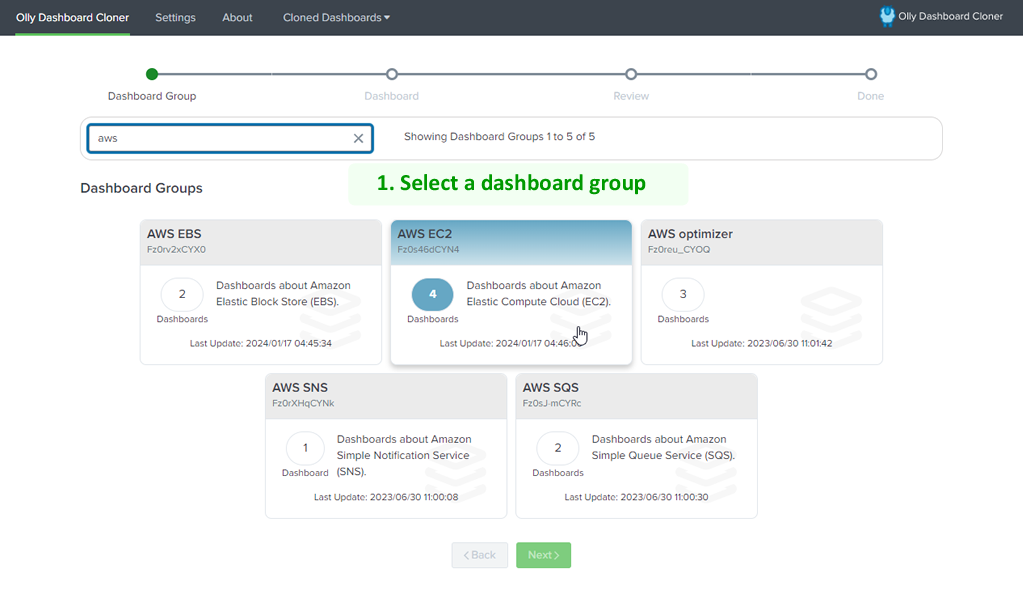Click the Dashboard Group step marker
Image resolution: width=1024 pixels, height=609 pixels.
pyautogui.click(x=152, y=74)
